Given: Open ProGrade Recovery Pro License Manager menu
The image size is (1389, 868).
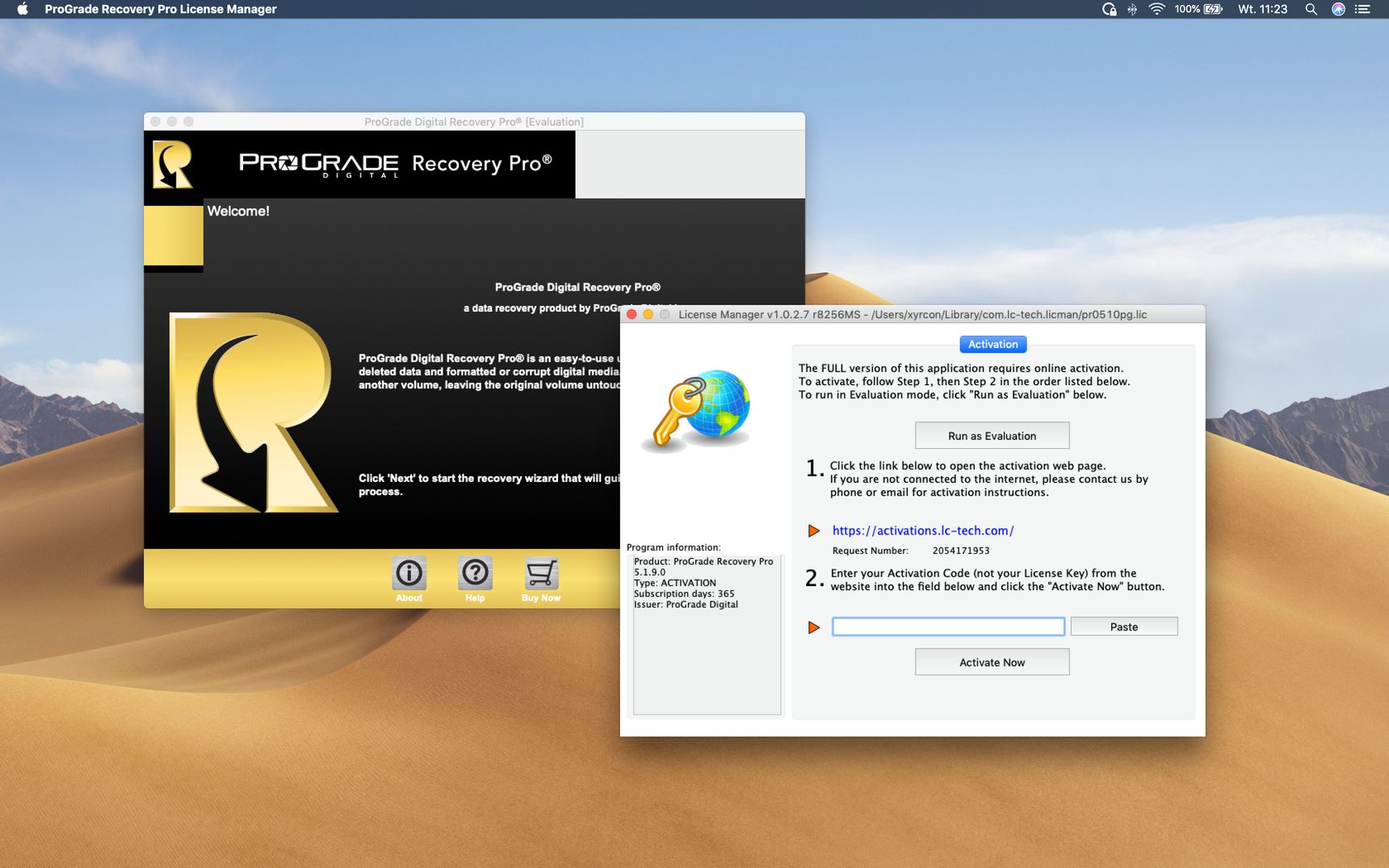Looking at the screenshot, I should pos(161,9).
